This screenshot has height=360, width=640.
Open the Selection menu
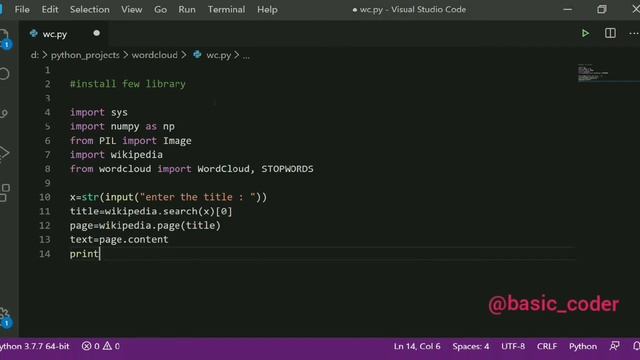89,9
